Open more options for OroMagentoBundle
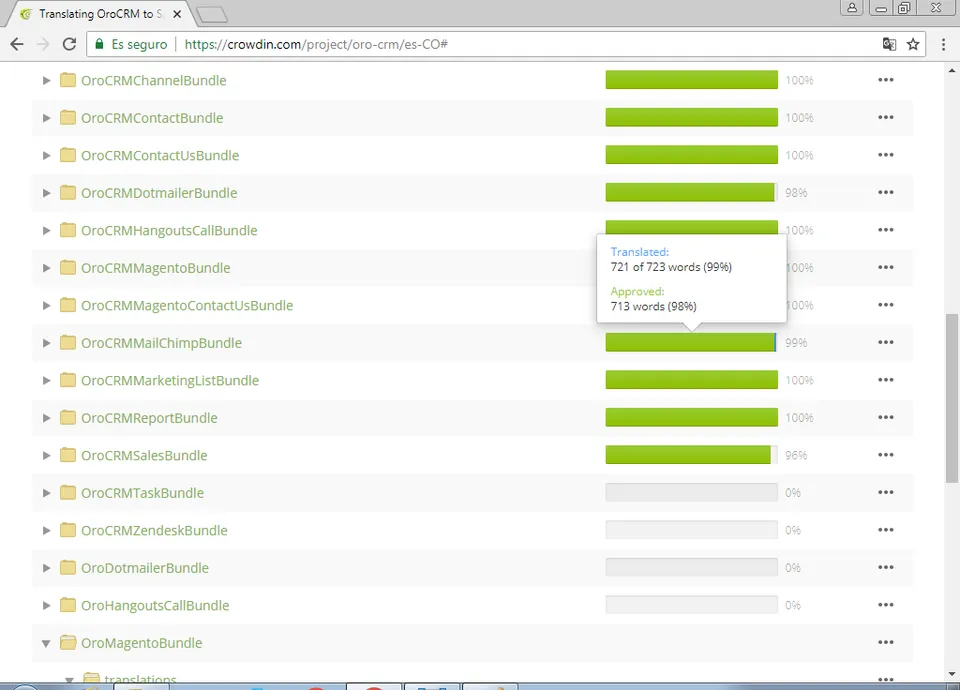The image size is (960, 690). [885, 642]
